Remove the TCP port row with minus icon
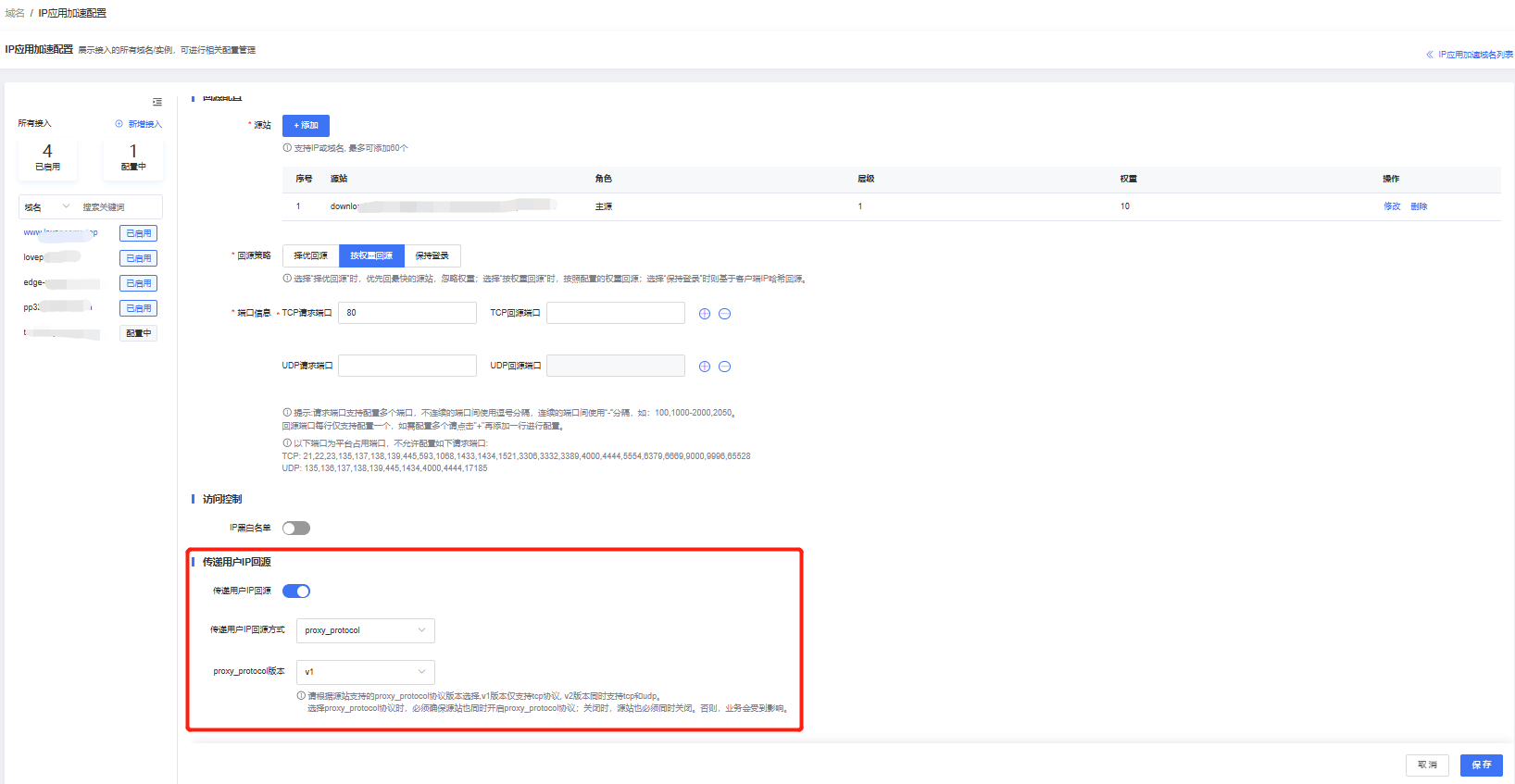 pos(725,314)
